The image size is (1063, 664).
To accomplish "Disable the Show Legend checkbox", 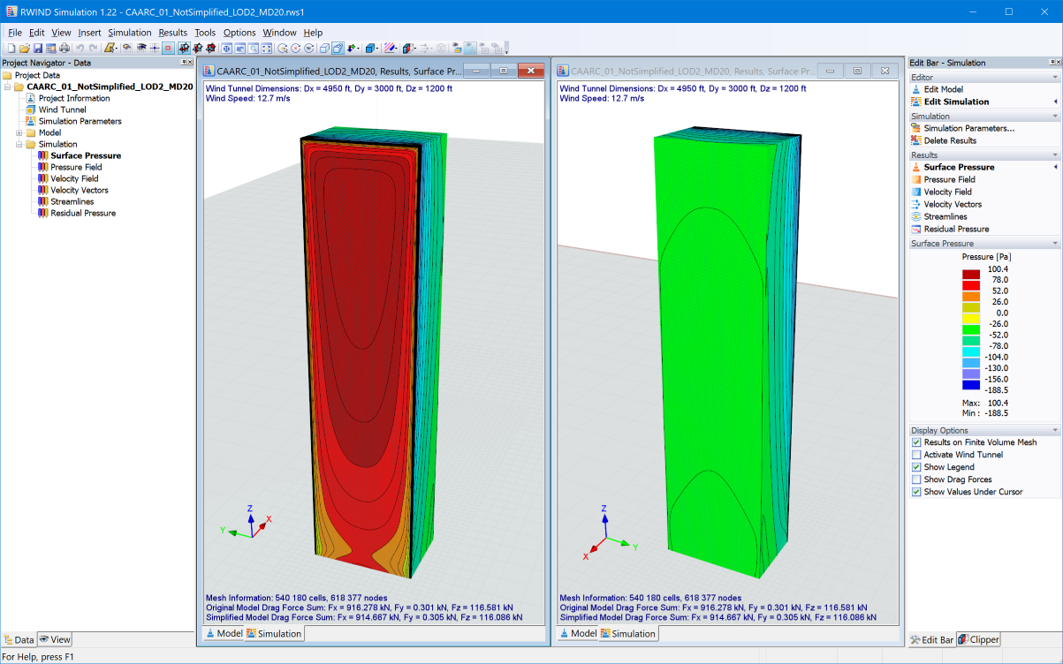I will 917,467.
